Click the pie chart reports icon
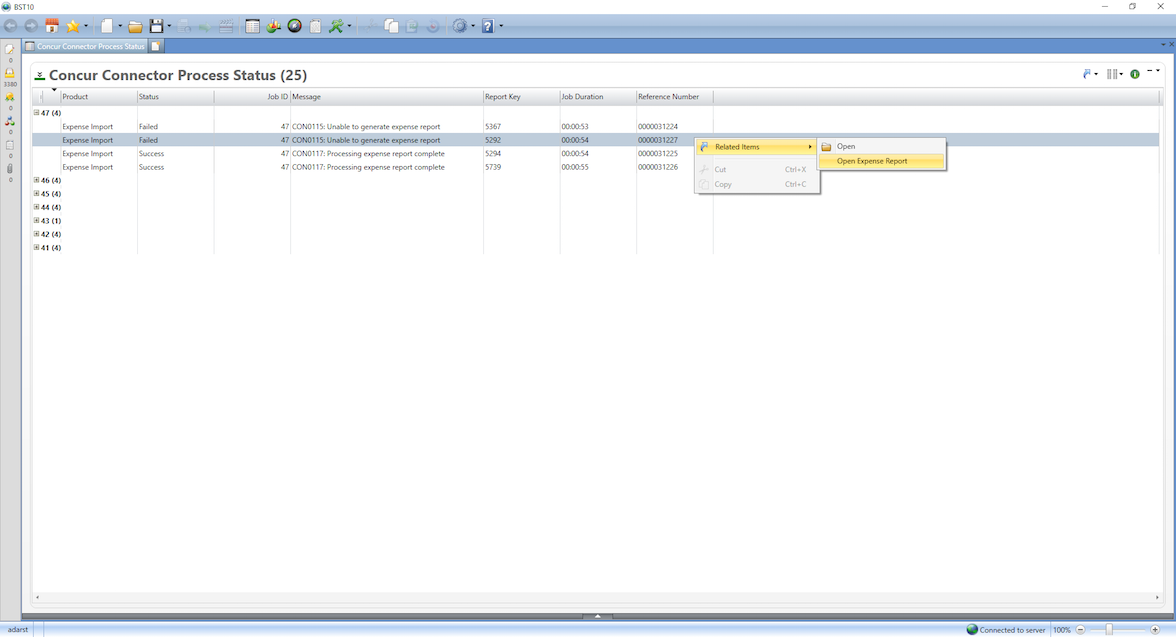Image resolution: width=1176 pixels, height=637 pixels. tap(274, 26)
